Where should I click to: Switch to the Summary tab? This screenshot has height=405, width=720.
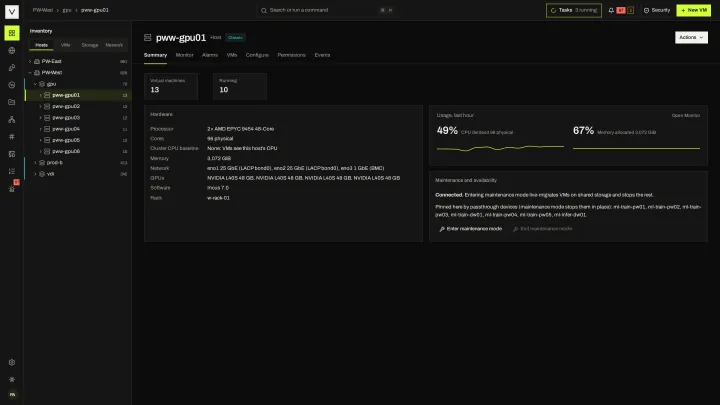155,55
